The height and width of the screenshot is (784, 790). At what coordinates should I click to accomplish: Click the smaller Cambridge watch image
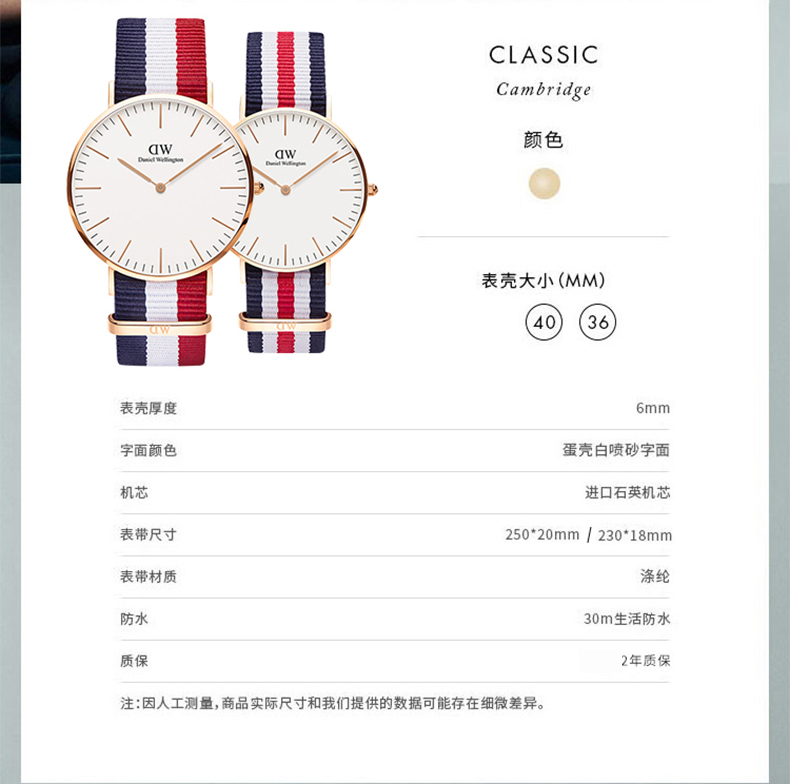click(302, 192)
